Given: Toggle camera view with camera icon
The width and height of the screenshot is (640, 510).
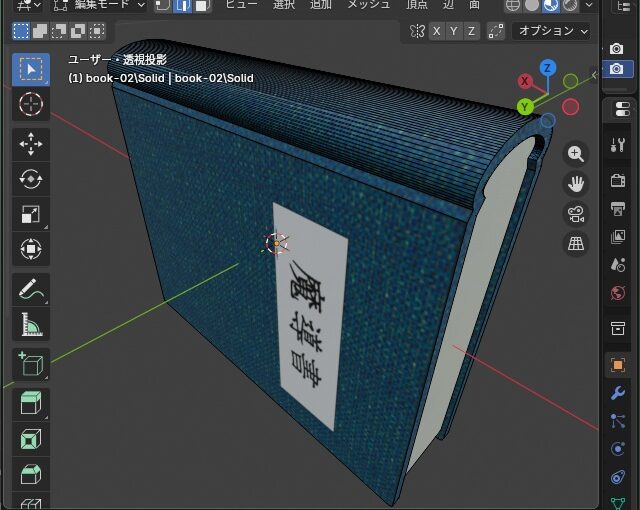Looking at the screenshot, I should coord(576,214).
